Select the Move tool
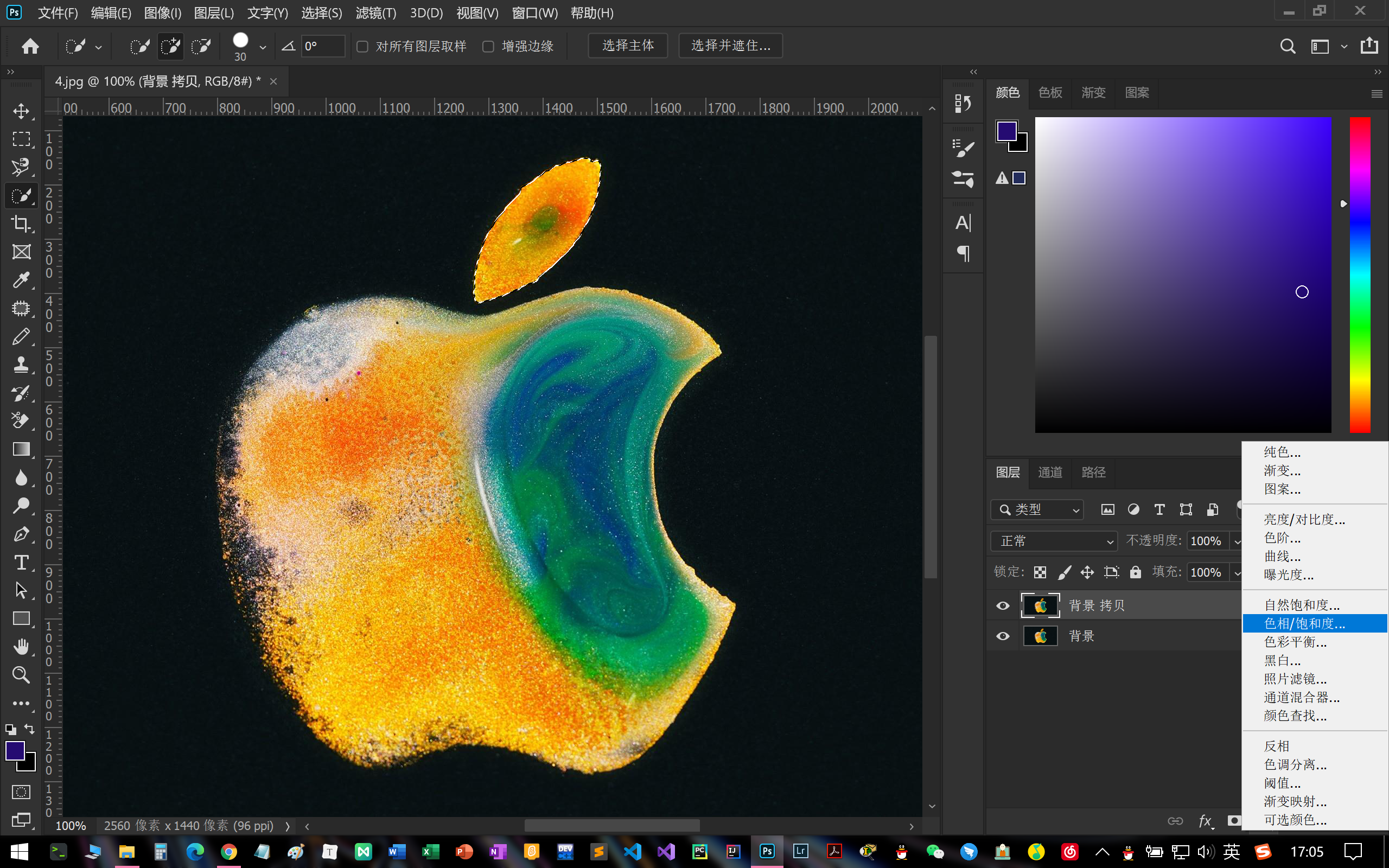This screenshot has width=1389, height=868. point(21,111)
